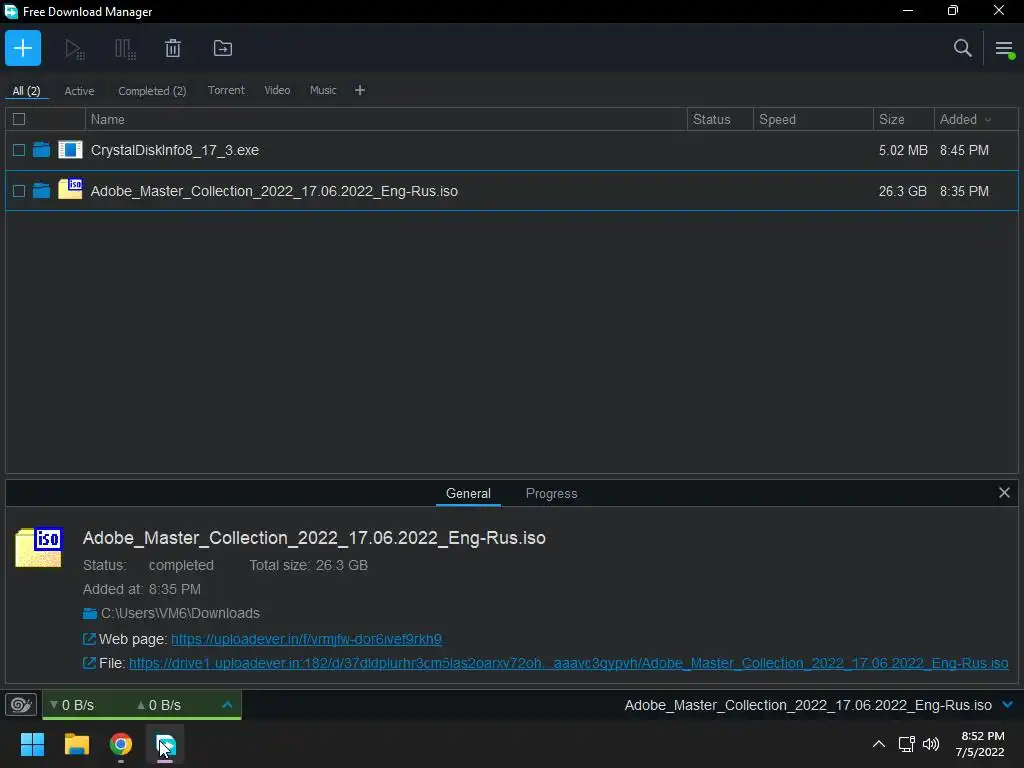The image size is (1024, 768).
Task: Sort by the Size column header
Action: pos(903,119)
